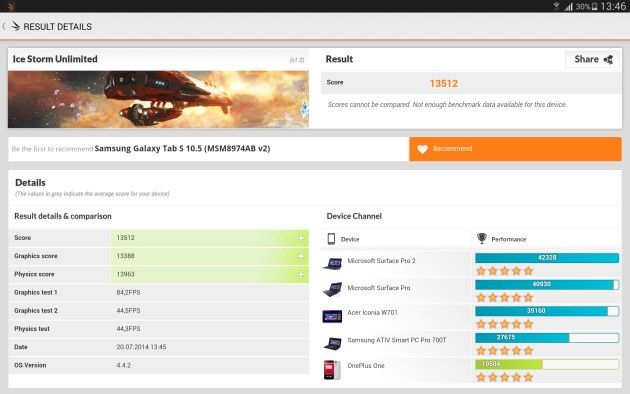Tap the star rating under Acer Iconia W701
Screen dimensions: 630x394
[505, 324]
